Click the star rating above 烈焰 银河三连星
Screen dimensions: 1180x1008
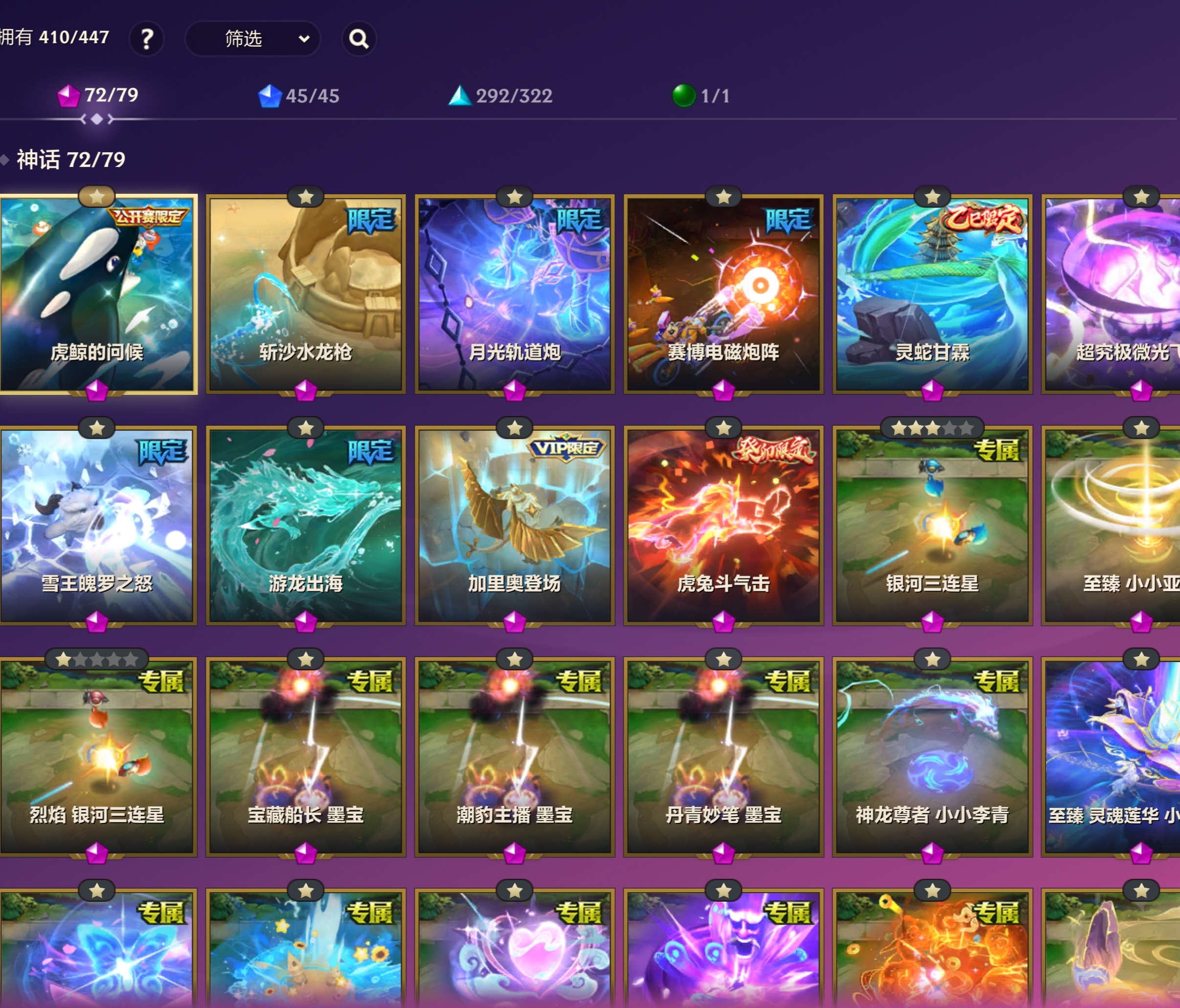click(x=97, y=660)
